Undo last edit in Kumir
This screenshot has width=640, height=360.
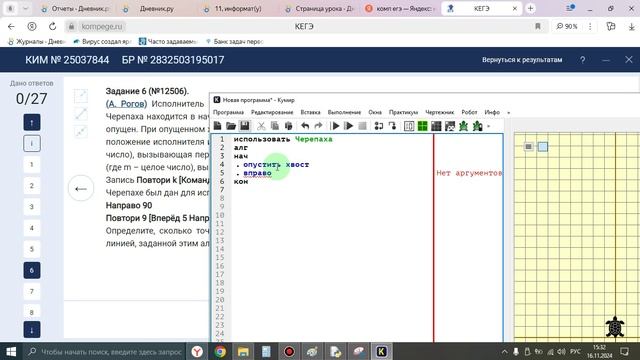click(x=304, y=126)
